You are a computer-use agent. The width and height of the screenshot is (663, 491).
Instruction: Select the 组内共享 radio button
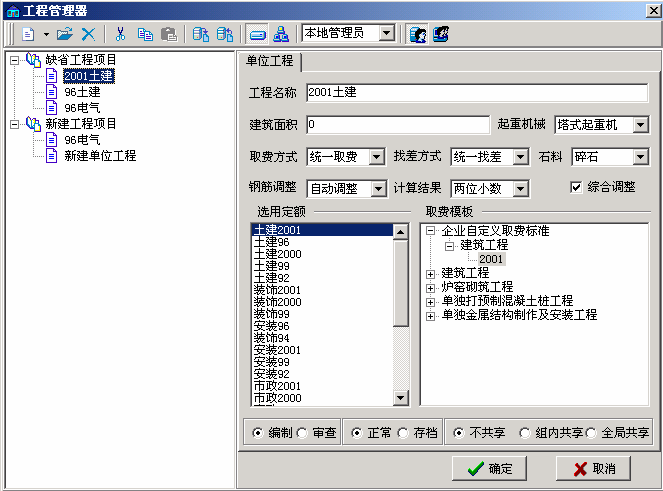pos(525,433)
